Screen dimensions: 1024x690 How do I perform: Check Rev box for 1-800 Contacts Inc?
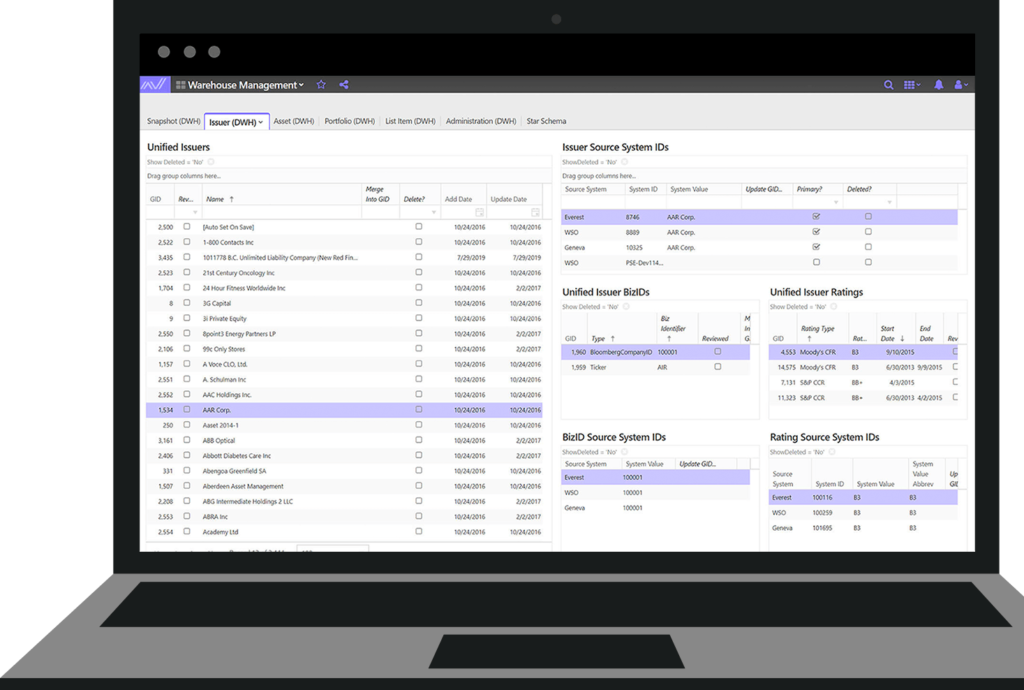[187, 242]
